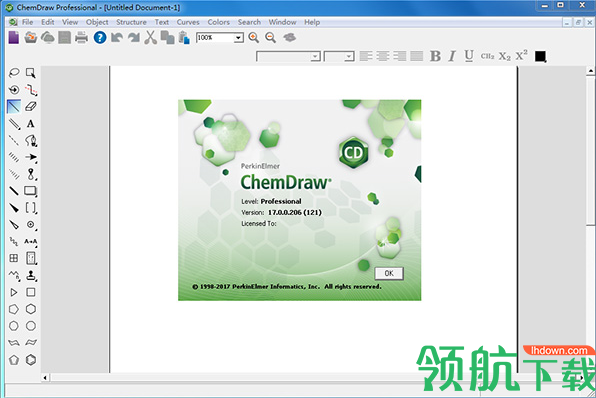Select the Cyclopentadiene ring tool

click(x=14, y=359)
